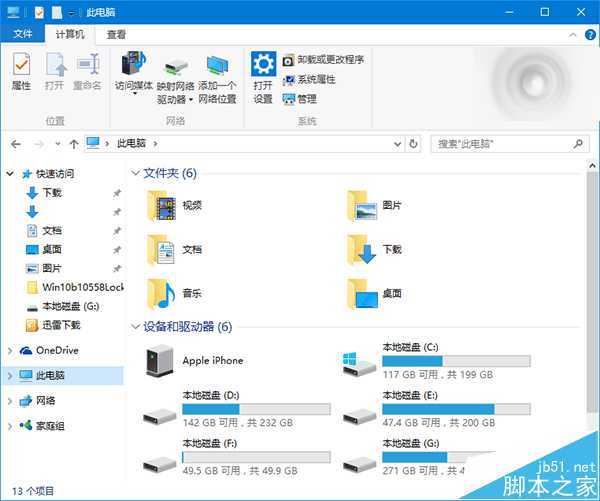Select Xunlei Downloads (迅雷下载) in sidebar
Screen dimensions: 600x501
pos(53,325)
